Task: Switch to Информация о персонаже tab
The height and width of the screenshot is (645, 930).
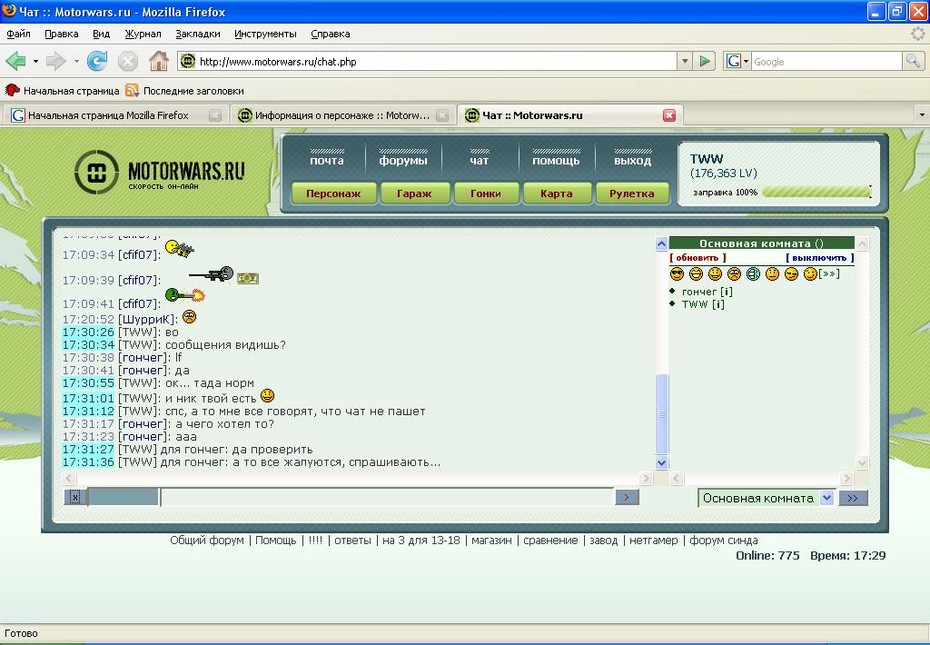Action: 342,115
